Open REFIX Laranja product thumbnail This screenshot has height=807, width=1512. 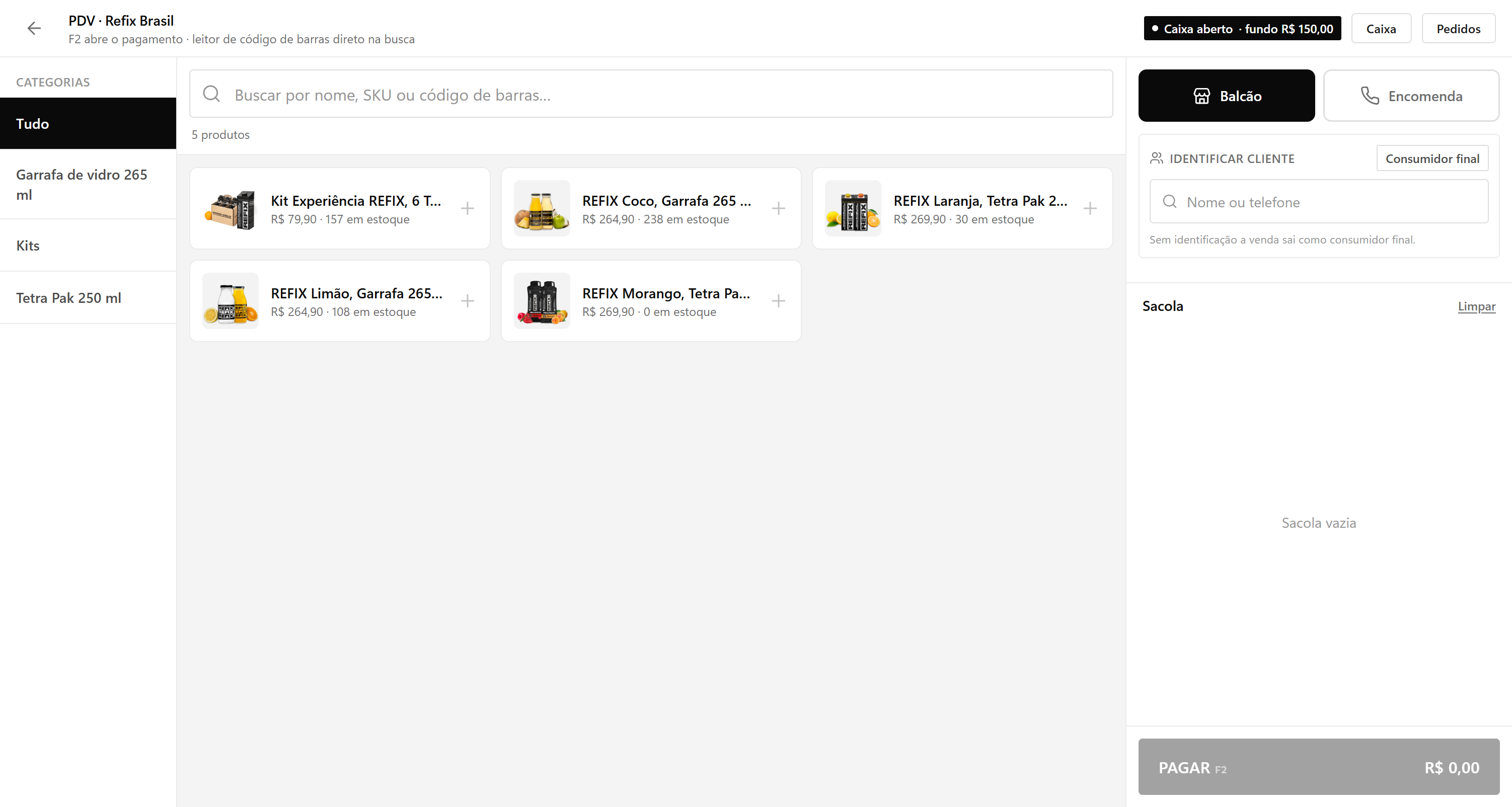pyautogui.click(x=853, y=208)
